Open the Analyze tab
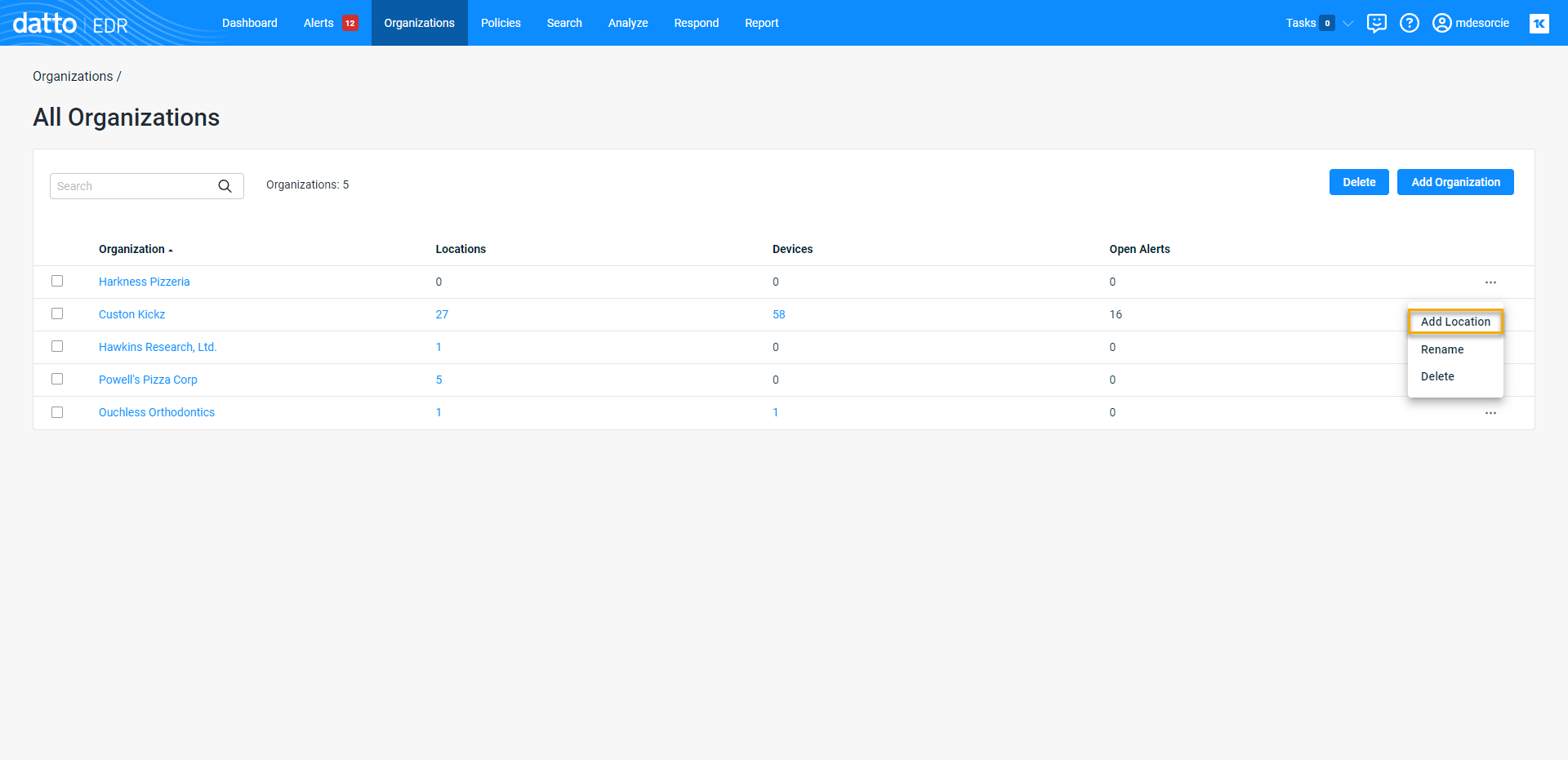This screenshot has width=1568, height=760. point(628,23)
